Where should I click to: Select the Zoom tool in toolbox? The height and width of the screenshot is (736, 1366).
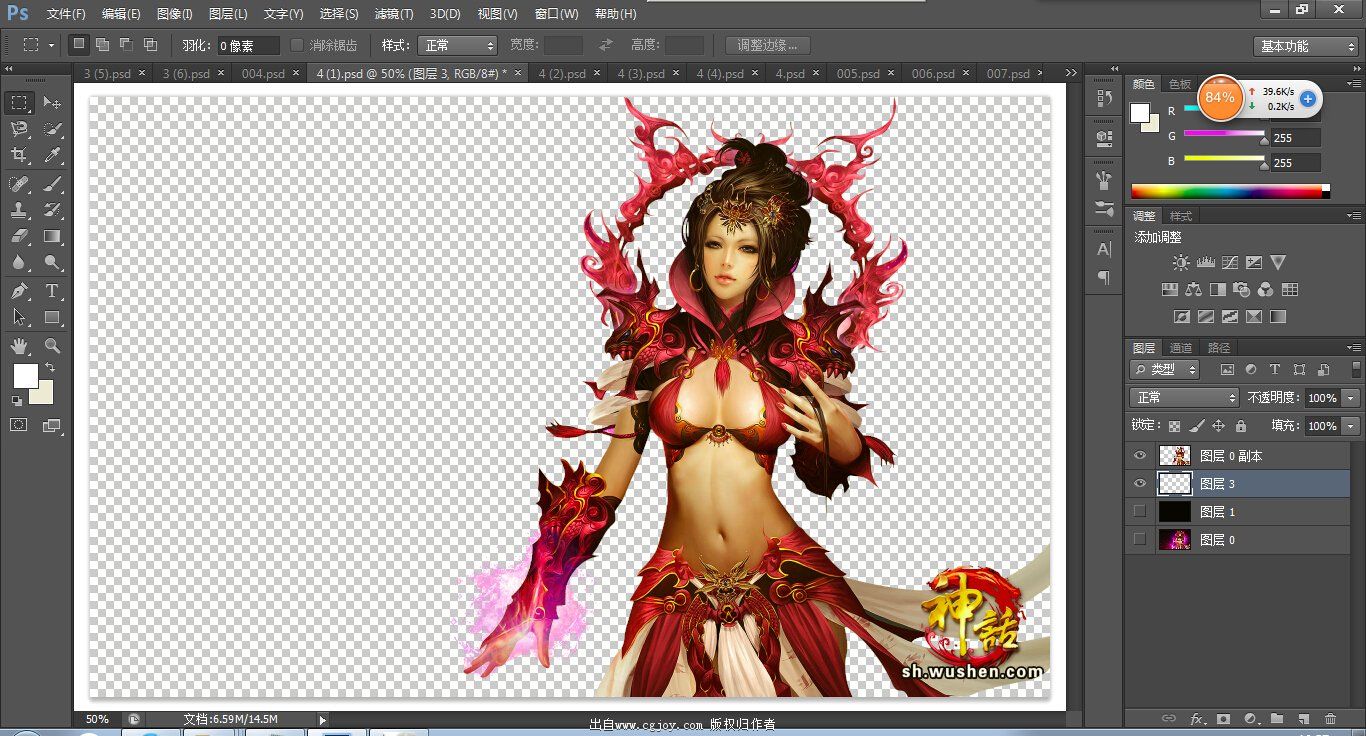click(52, 346)
